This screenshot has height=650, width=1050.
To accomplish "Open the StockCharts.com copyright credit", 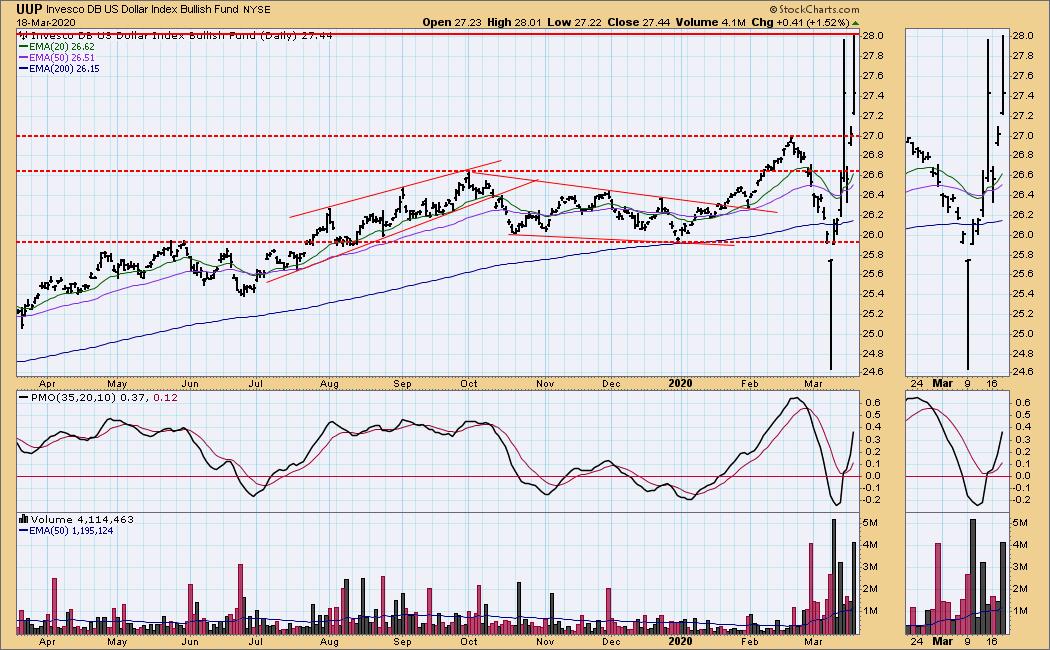I will coord(814,9).
